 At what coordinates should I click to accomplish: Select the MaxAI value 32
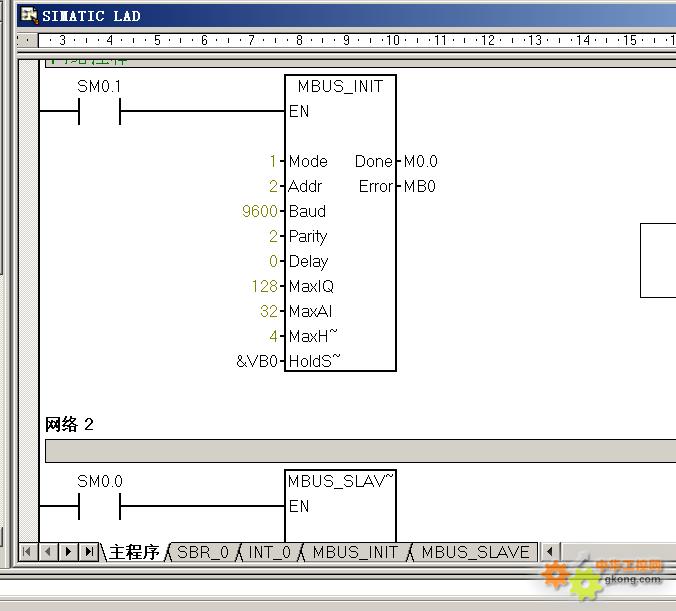click(269, 311)
